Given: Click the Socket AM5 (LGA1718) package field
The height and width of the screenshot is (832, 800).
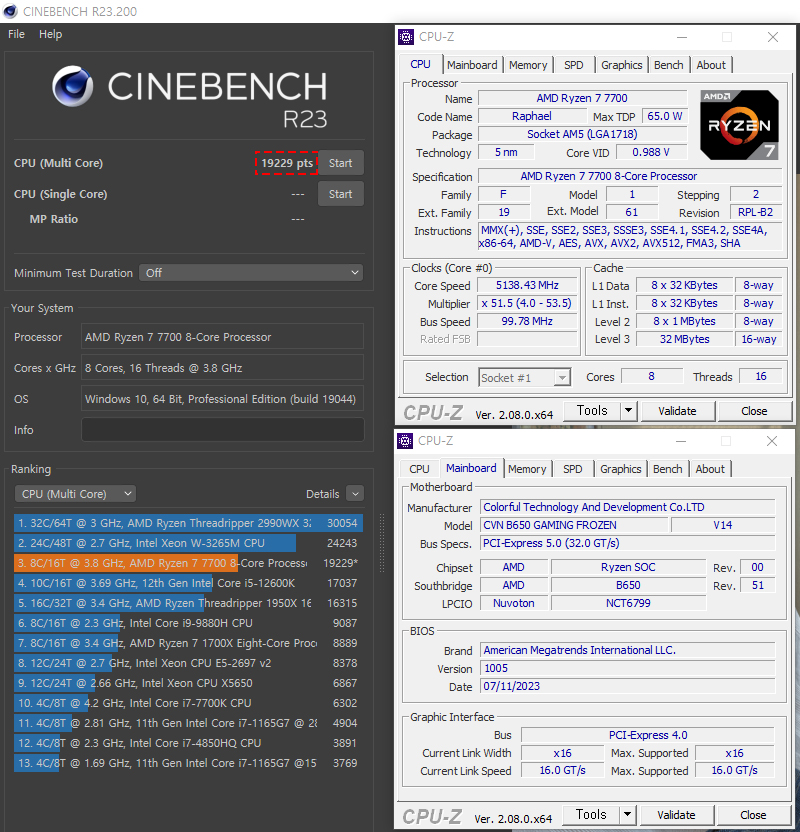Looking at the screenshot, I should 582,134.
